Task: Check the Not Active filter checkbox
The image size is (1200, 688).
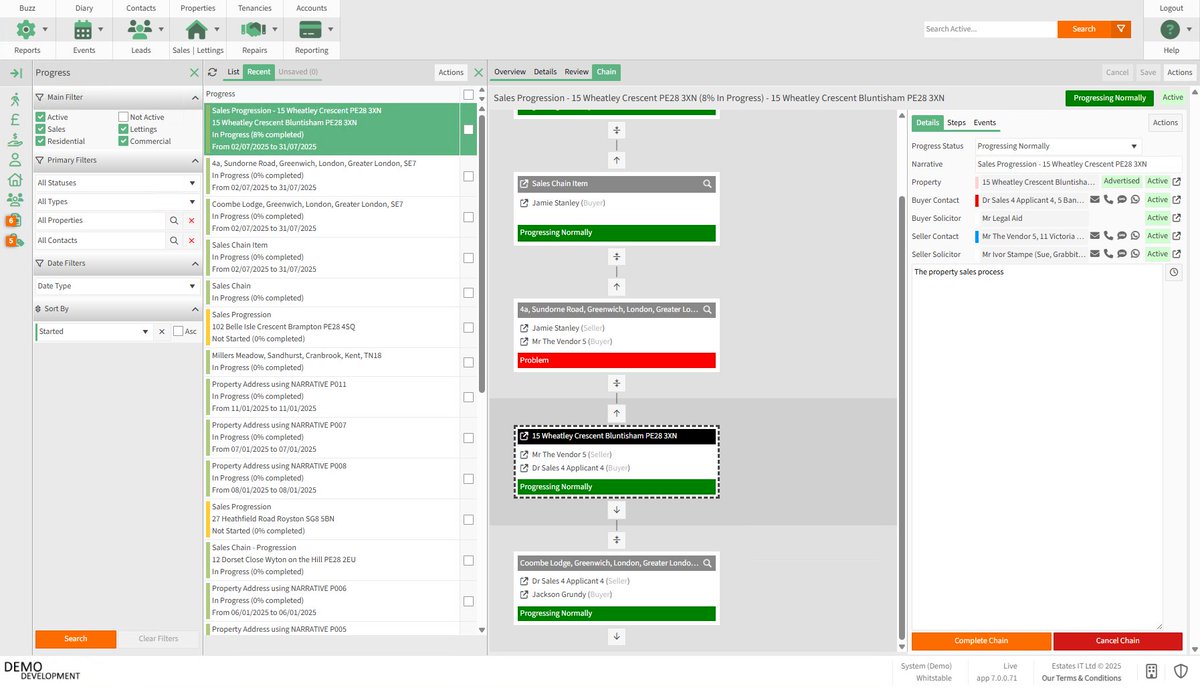Action: click(x=123, y=117)
